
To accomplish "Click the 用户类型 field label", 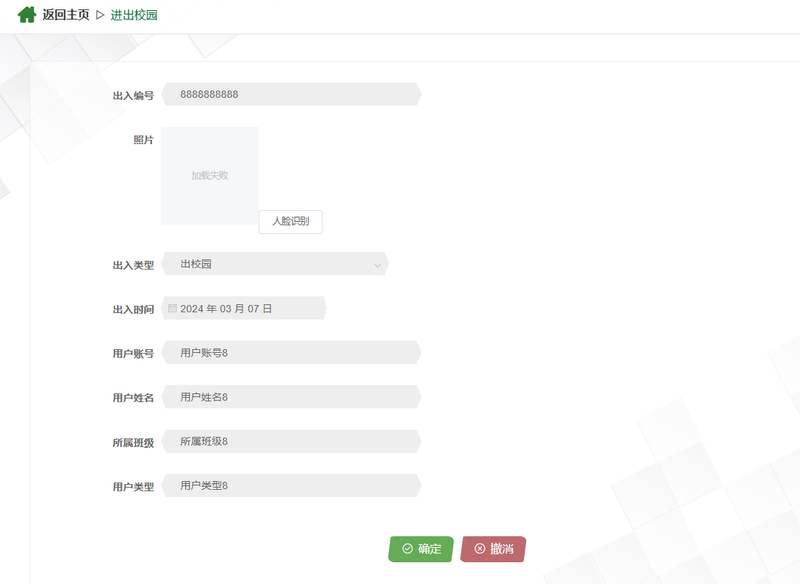I will coord(133,487).
